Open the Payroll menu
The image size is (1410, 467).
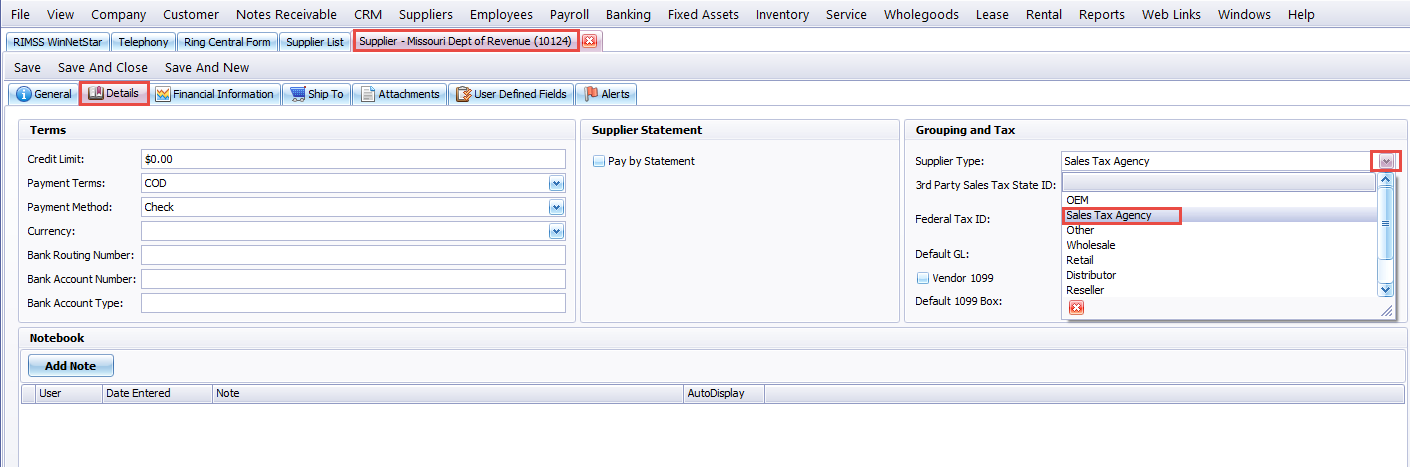[569, 15]
